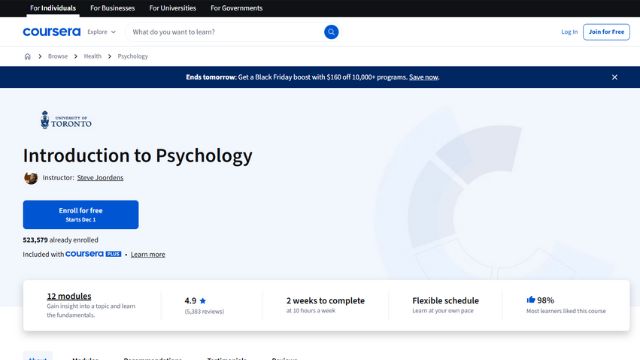Go to home via breadcrumb house icon
Screen dimensions: 640x360
27,56
